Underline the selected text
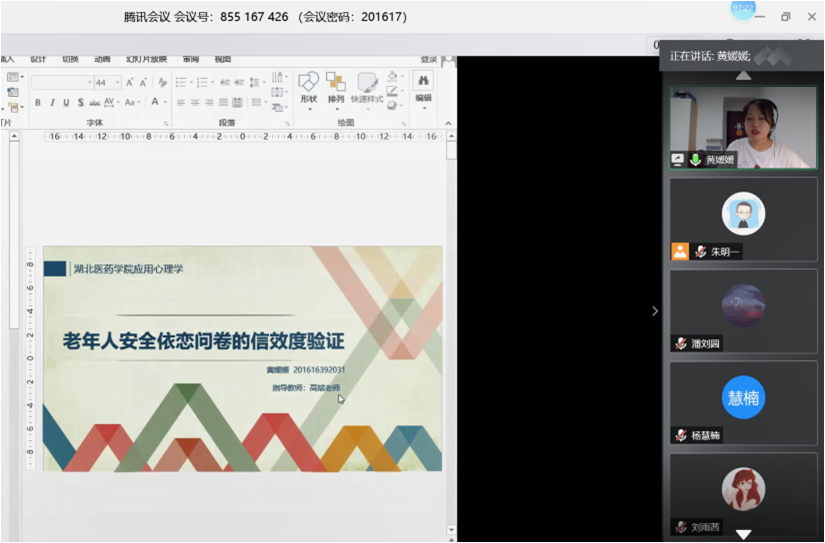This screenshot has width=825, height=543. point(66,102)
